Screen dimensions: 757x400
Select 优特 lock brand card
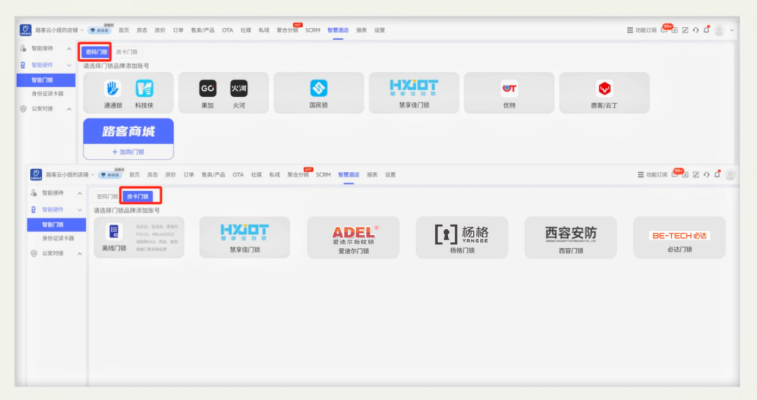point(509,93)
